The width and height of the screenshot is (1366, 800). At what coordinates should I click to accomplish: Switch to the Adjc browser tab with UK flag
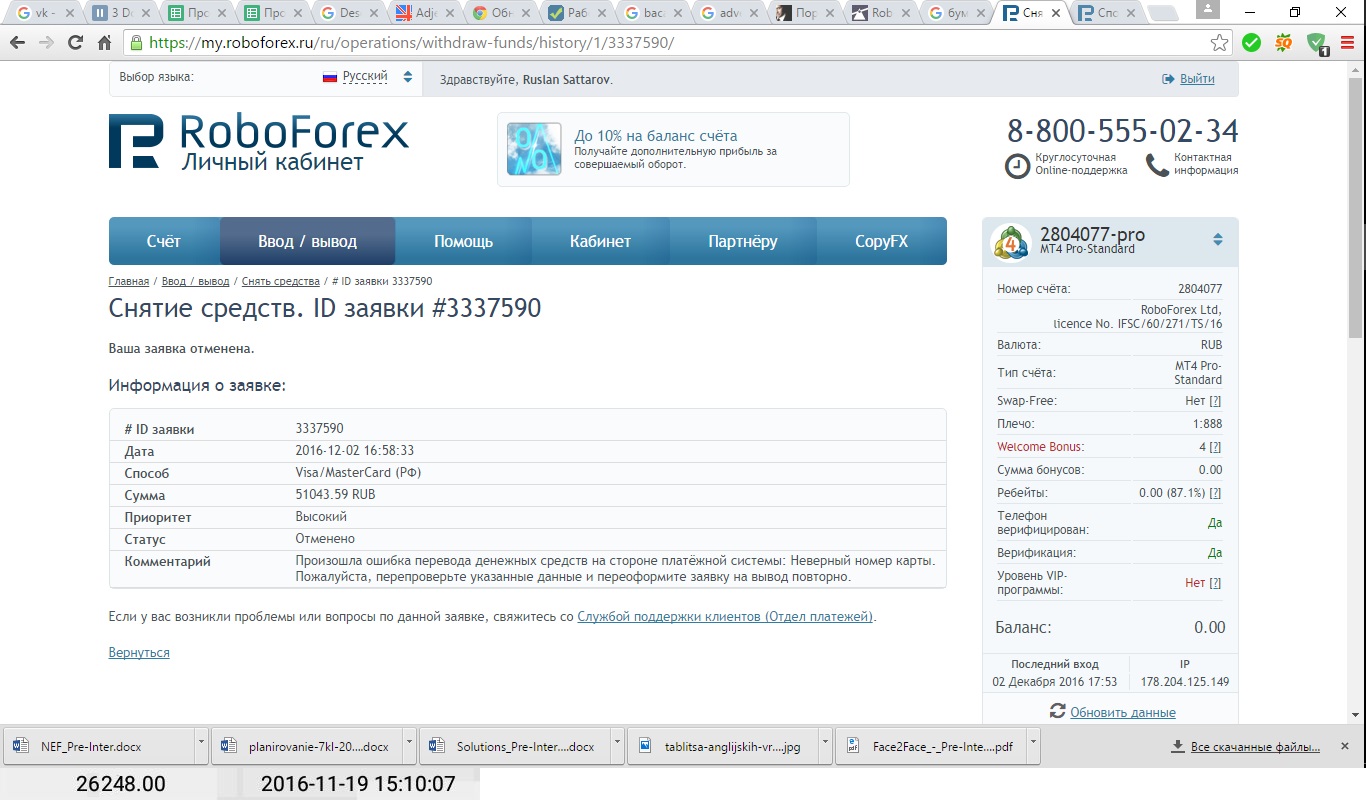tap(426, 13)
